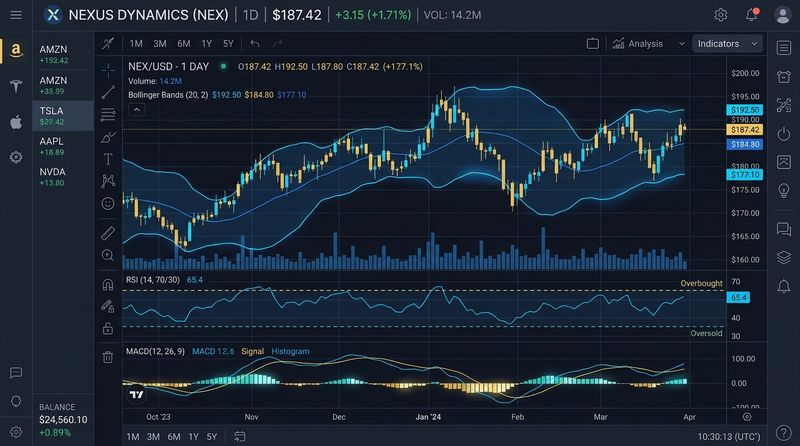Select the trend line drawing tool
The width and height of the screenshot is (800, 446).
point(108,92)
